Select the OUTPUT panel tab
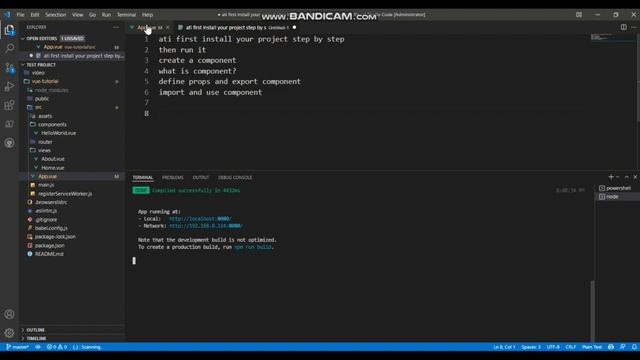Viewport: 640px width, 360px height. click(201, 178)
